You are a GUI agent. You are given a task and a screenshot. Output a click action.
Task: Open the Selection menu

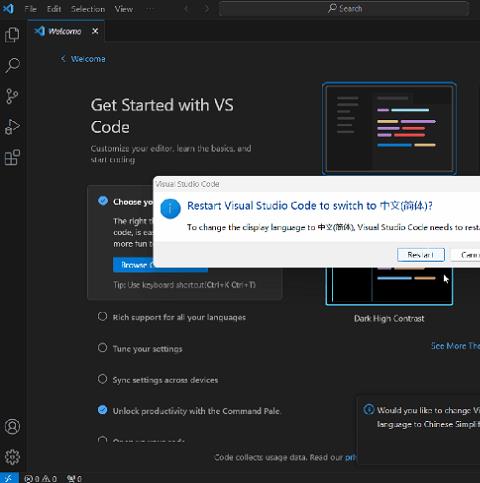tap(88, 9)
